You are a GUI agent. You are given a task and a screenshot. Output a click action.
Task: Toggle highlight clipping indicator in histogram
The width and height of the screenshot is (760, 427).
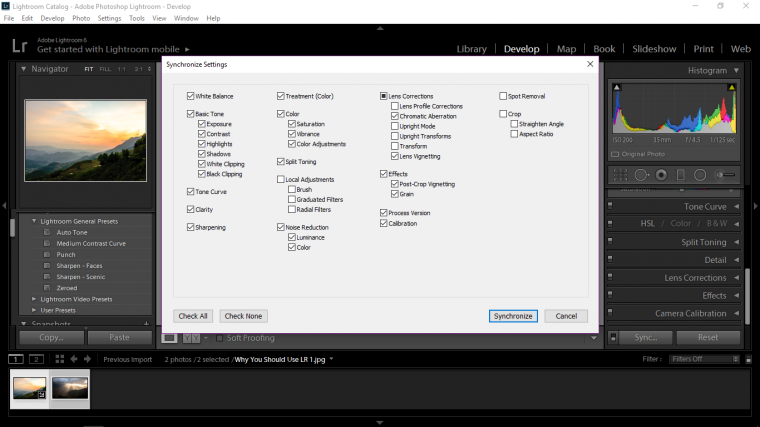[731, 87]
